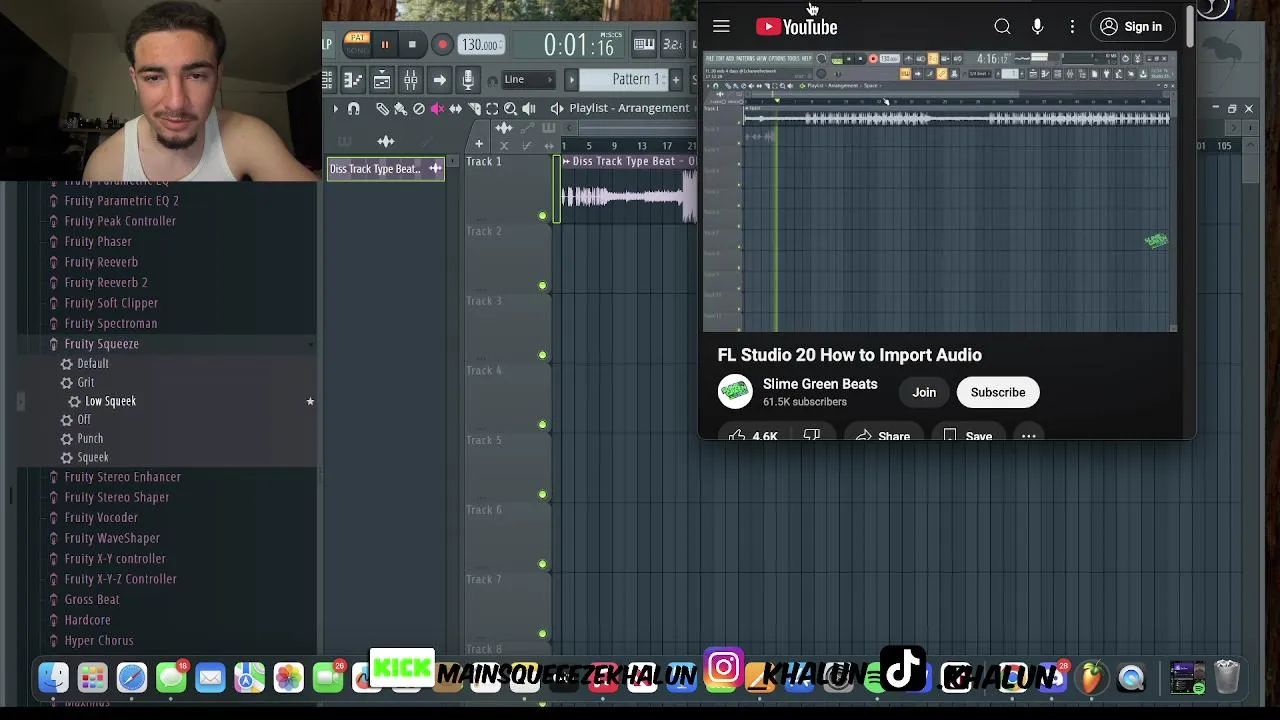Select the pencil draw tool
The height and width of the screenshot is (720, 1280).
click(382, 108)
